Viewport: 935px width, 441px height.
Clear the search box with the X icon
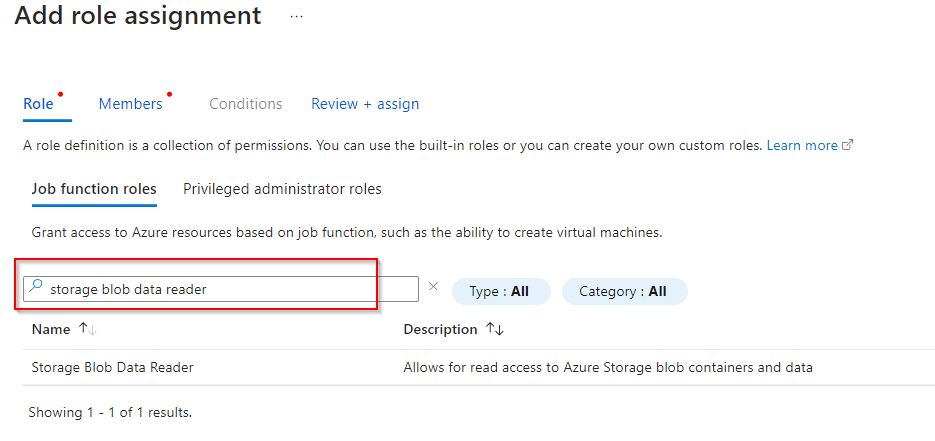coord(433,286)
